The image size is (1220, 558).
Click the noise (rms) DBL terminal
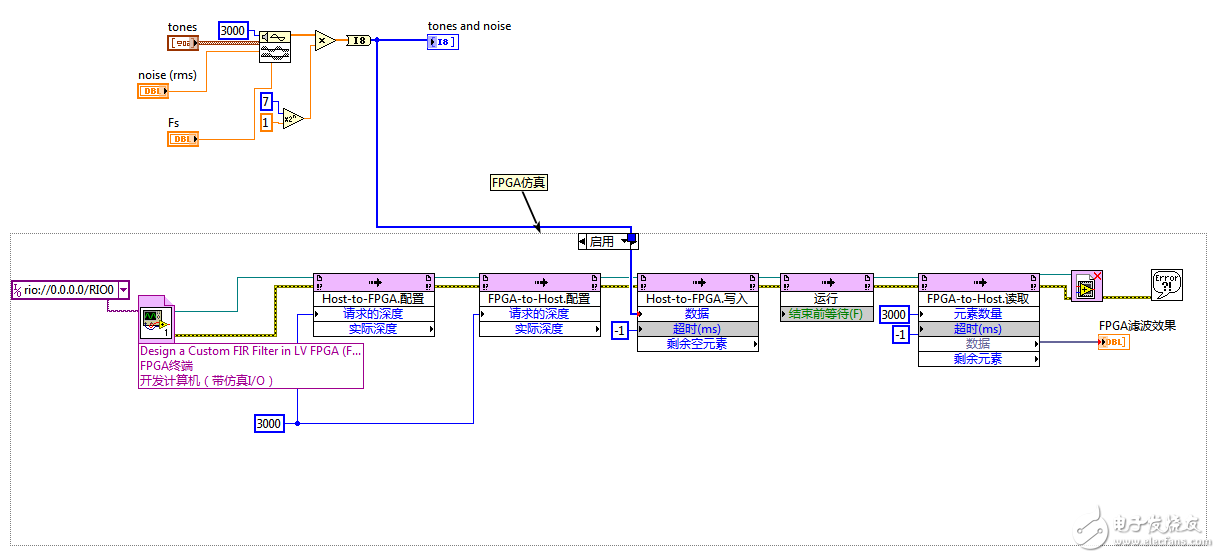point(153,91)
